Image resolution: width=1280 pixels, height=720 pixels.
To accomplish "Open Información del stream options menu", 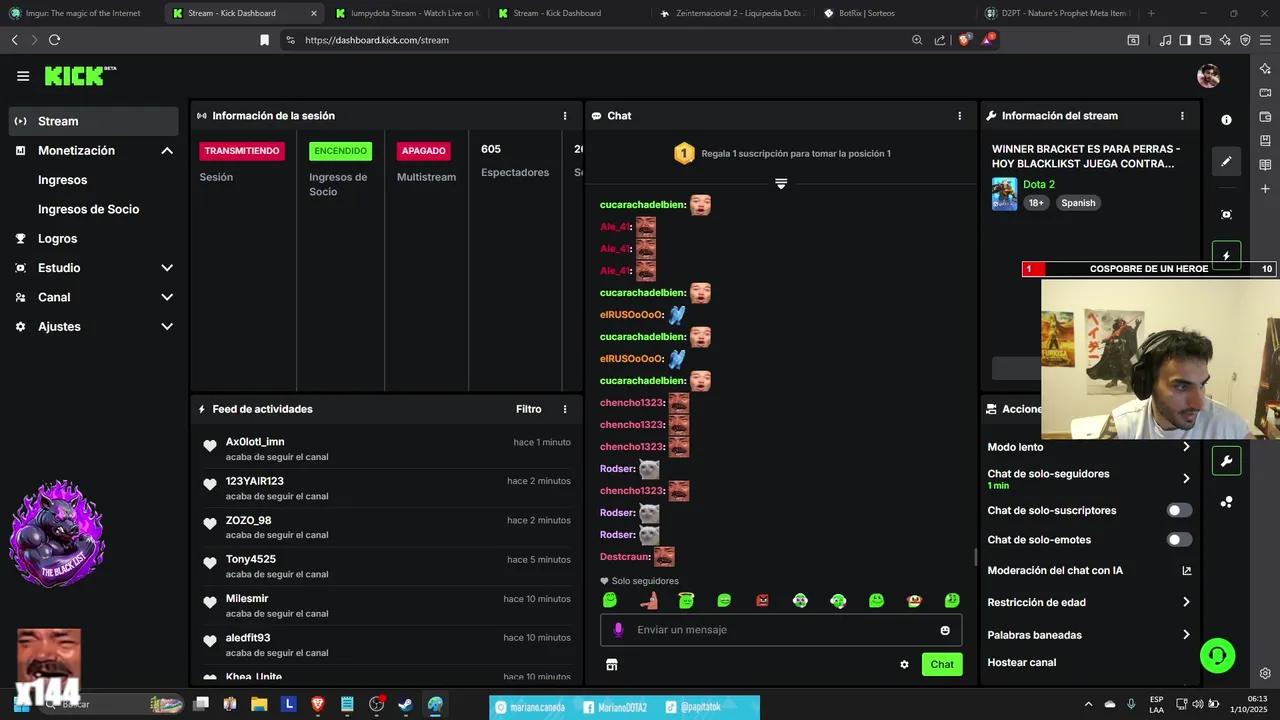I will (1182, 116).
